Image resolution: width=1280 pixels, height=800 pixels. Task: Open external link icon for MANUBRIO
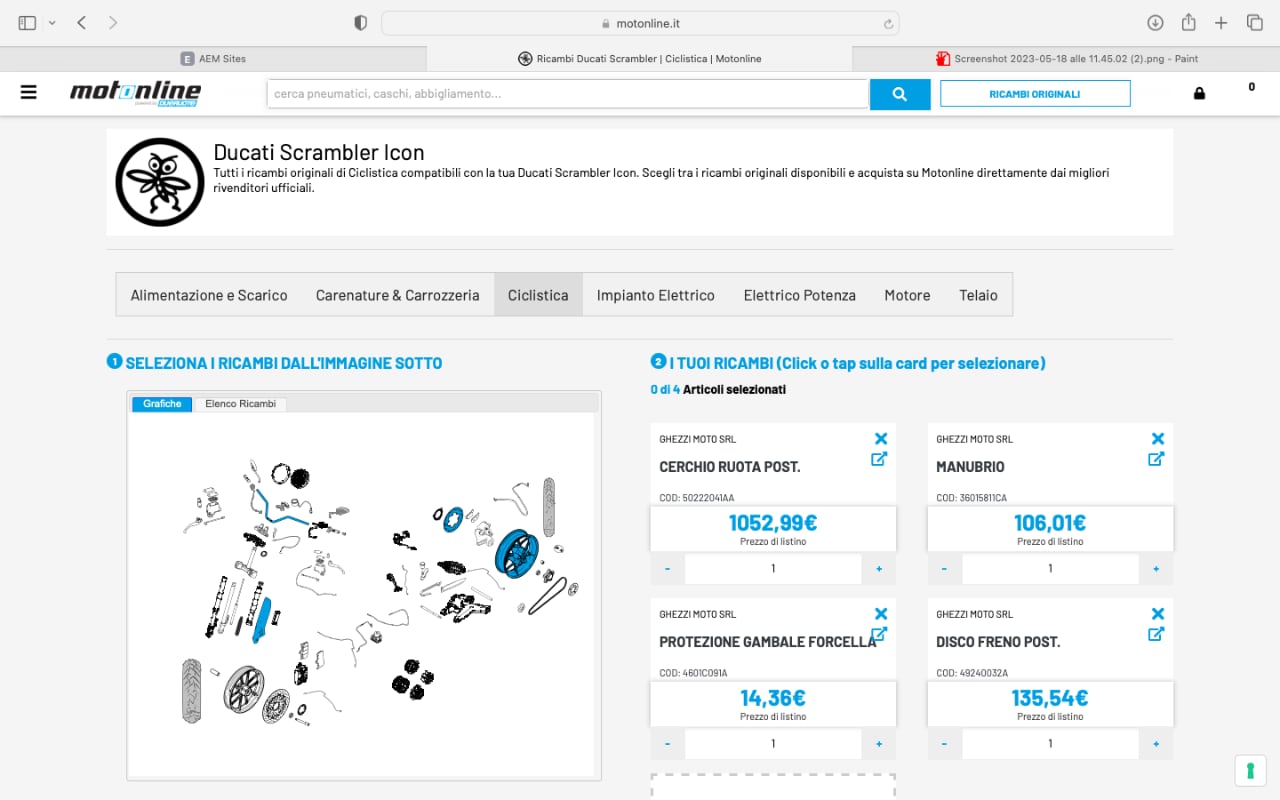coord(1156,459)
